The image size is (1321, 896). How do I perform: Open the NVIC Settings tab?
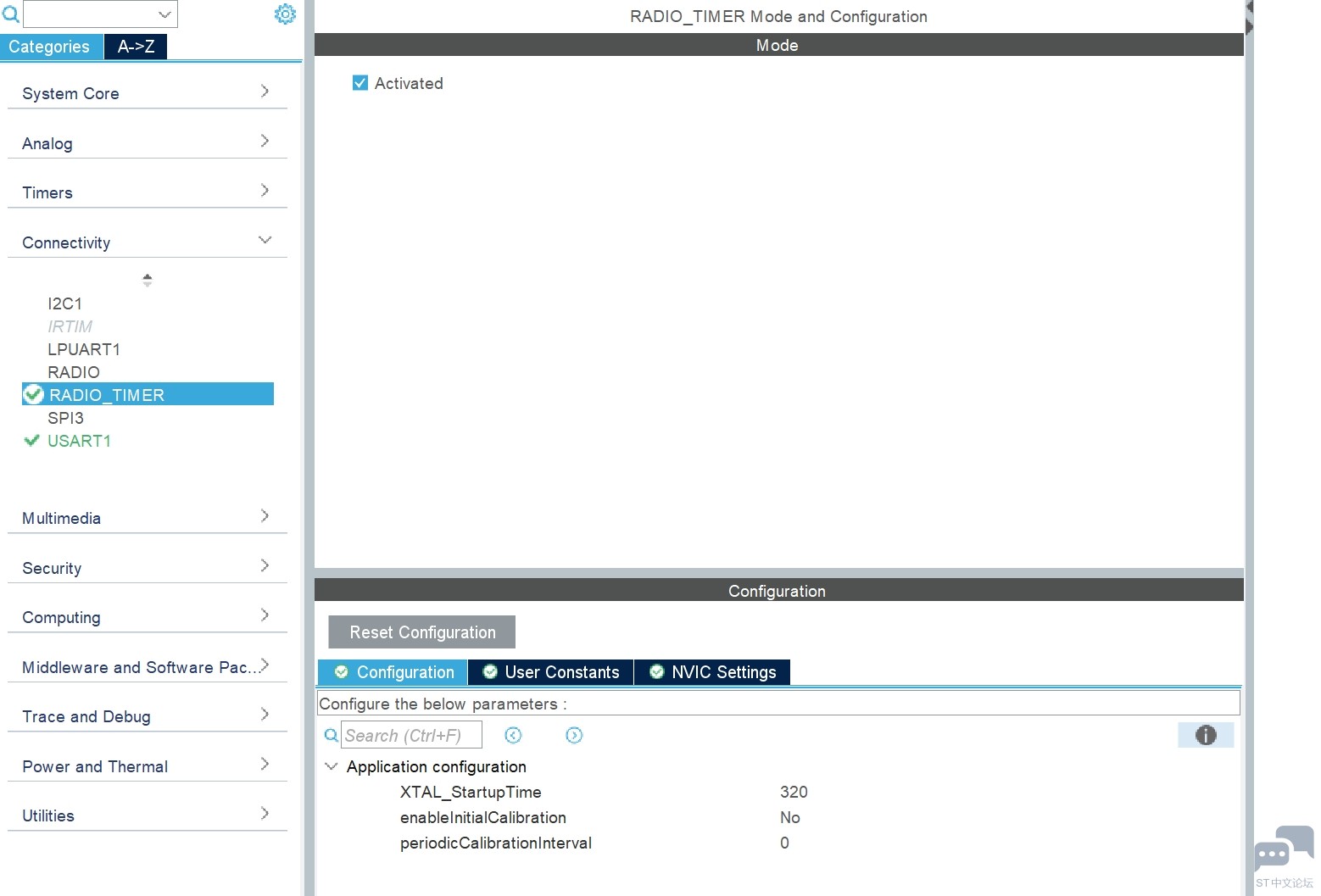click(x=712, y=672)
